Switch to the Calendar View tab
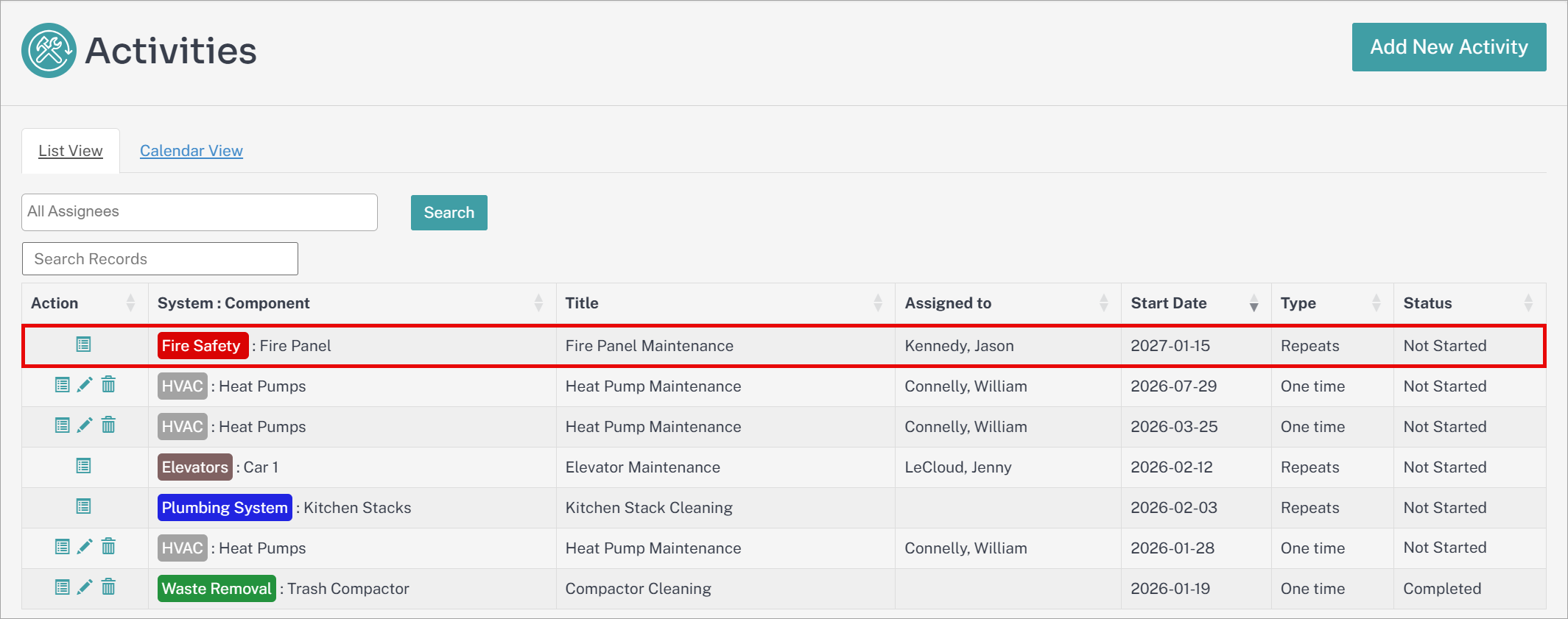The width and height of the screenshot is (1568, 619). 191,151
